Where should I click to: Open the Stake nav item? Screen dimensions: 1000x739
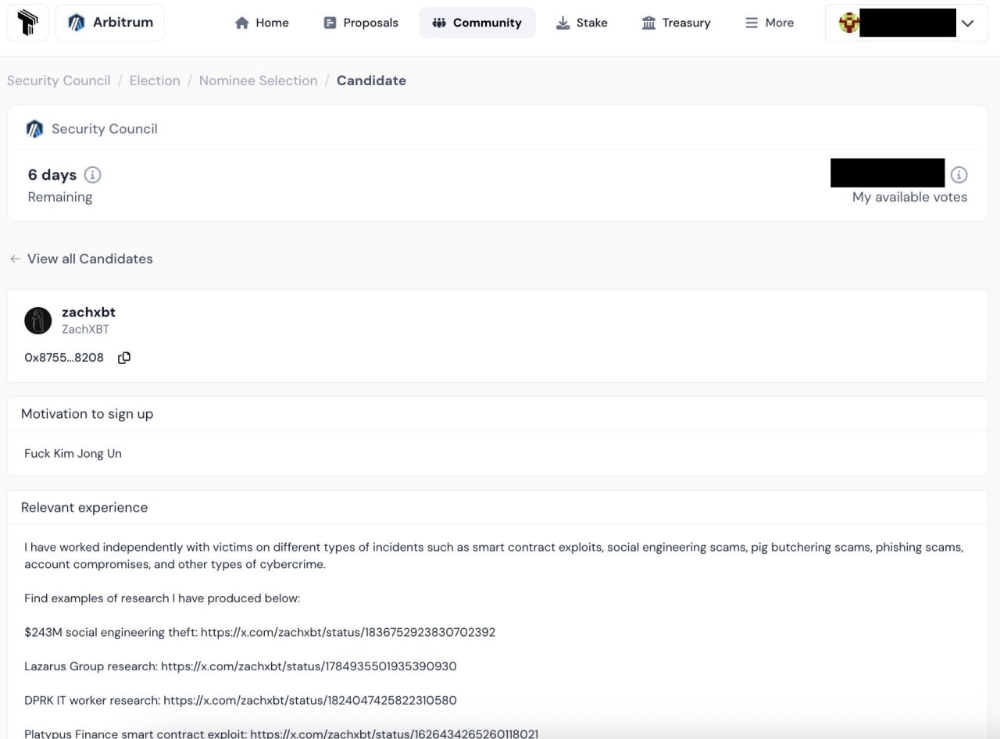point(582,23)
